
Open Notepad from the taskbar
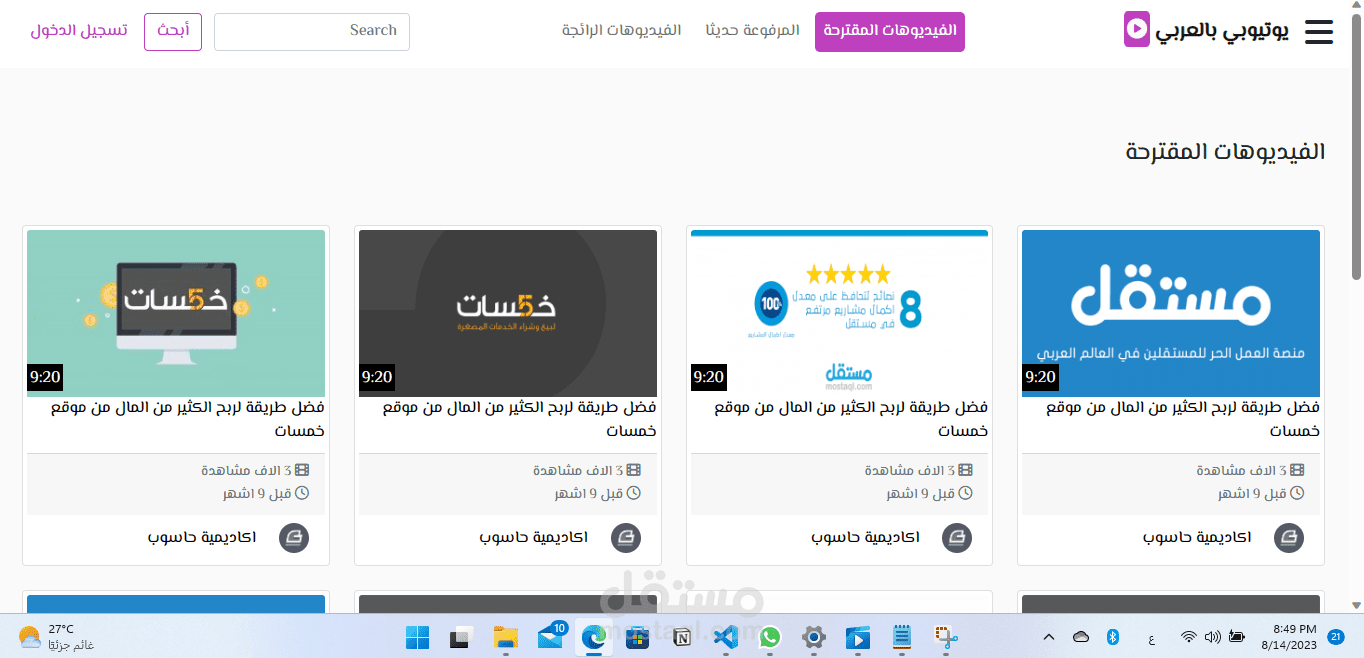pyautogui.click(x=902, y=637)
